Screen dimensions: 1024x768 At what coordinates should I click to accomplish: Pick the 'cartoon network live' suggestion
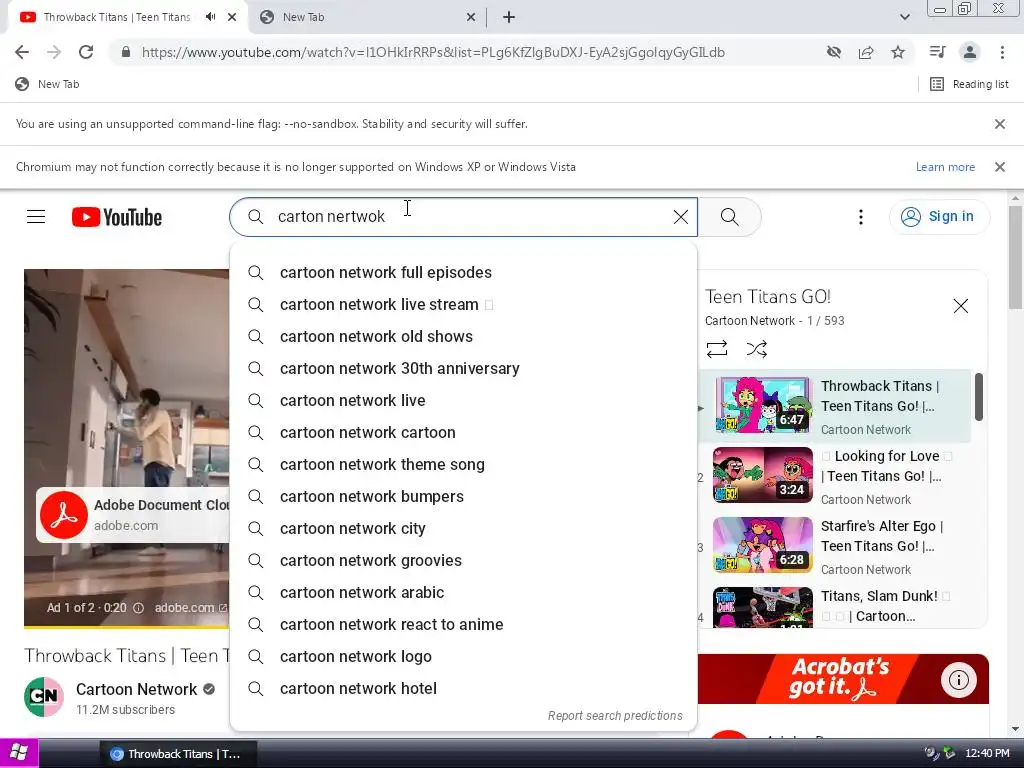tap(464, 400)
